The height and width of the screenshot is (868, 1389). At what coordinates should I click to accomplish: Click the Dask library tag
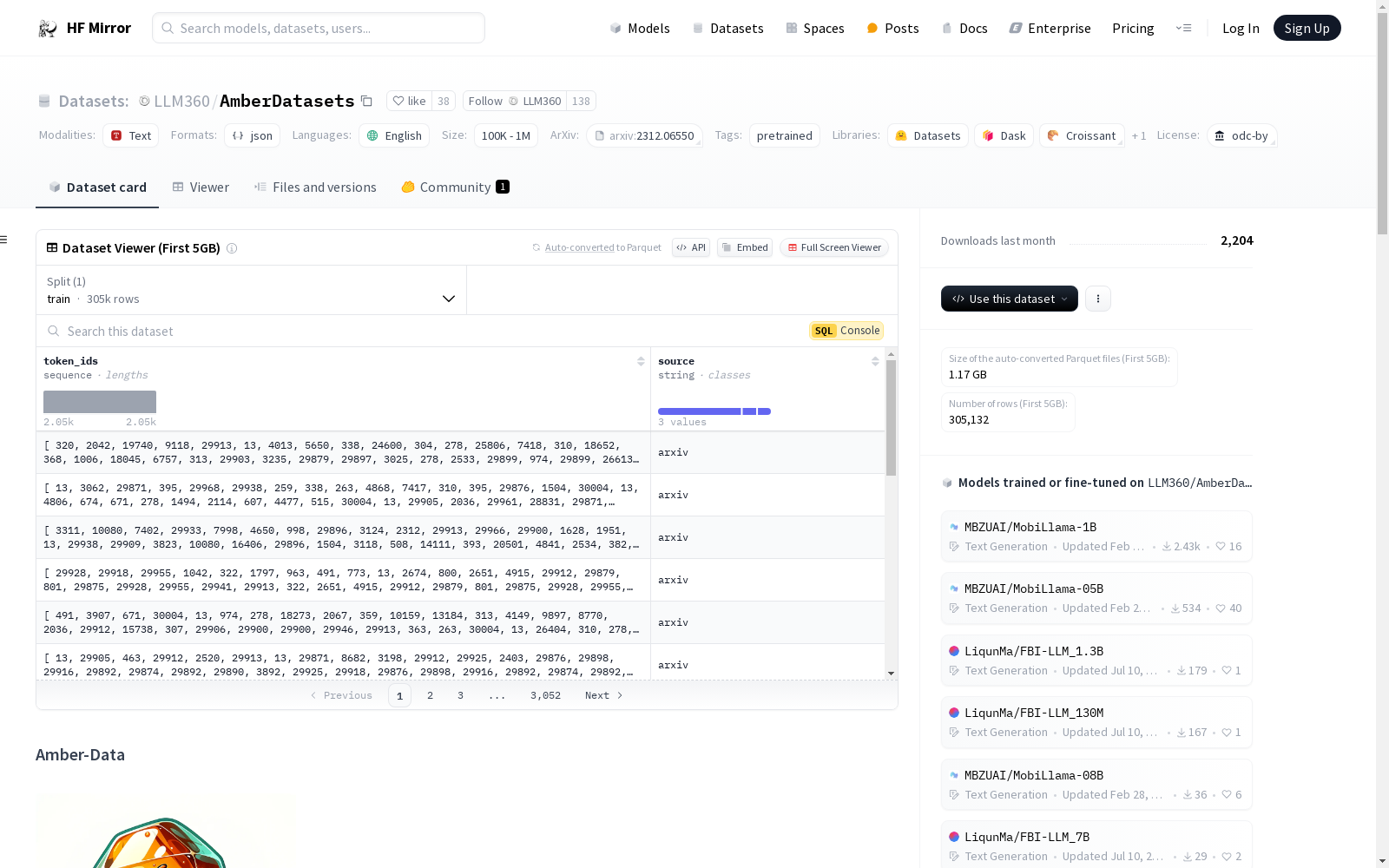(1004, 135)
